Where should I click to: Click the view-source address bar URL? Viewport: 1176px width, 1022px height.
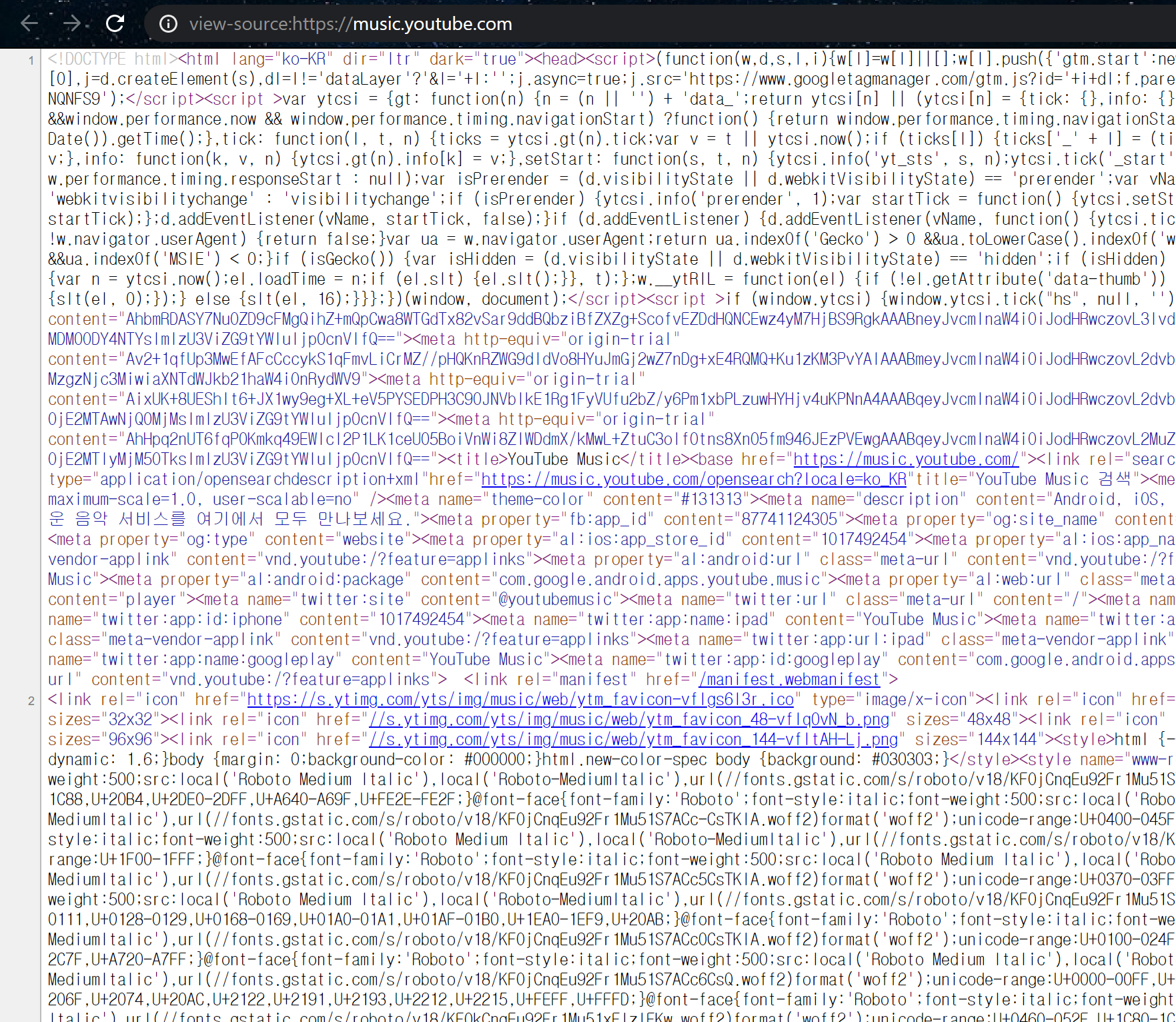point(351,24)
